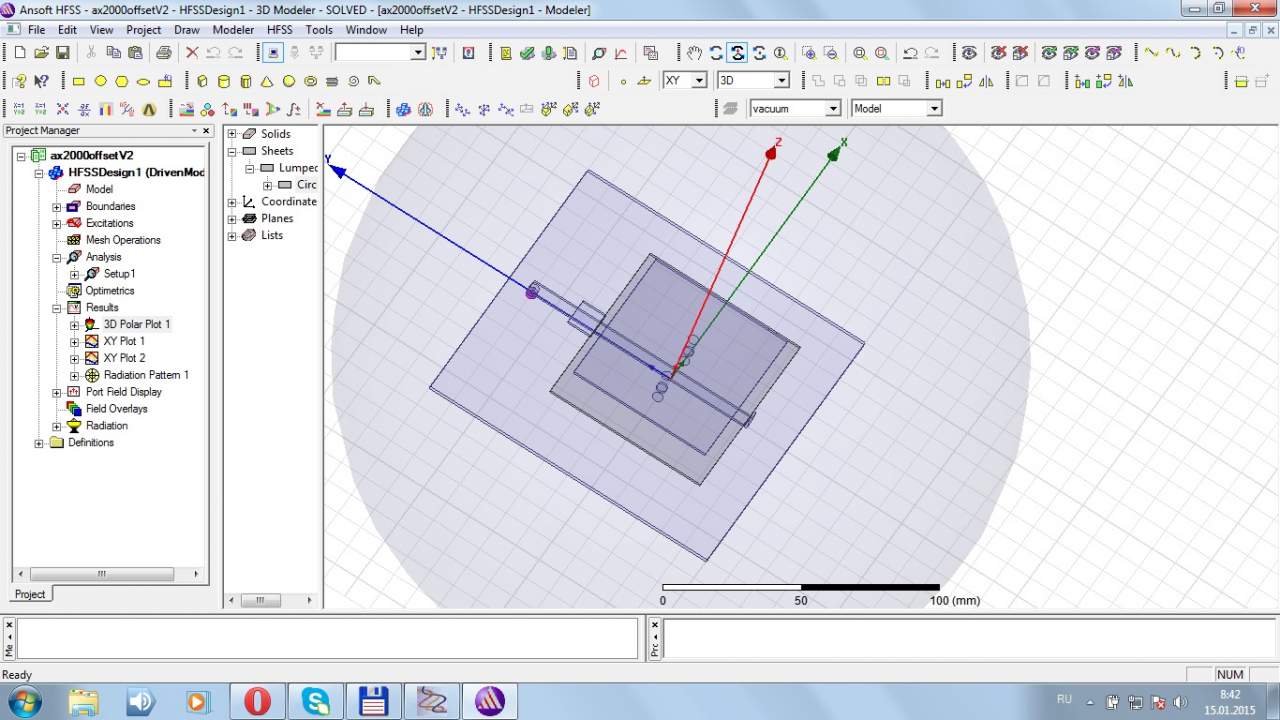Toggle the active select-object mode button

[274, 53]
